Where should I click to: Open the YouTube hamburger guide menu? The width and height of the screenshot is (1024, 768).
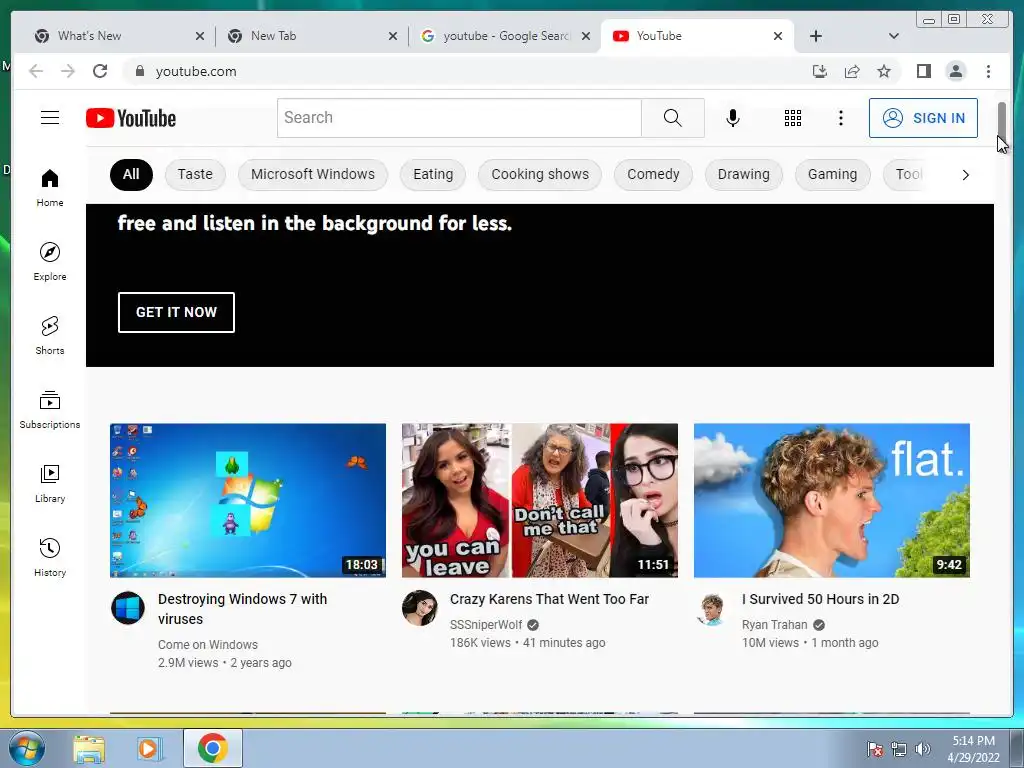point(50,118)
